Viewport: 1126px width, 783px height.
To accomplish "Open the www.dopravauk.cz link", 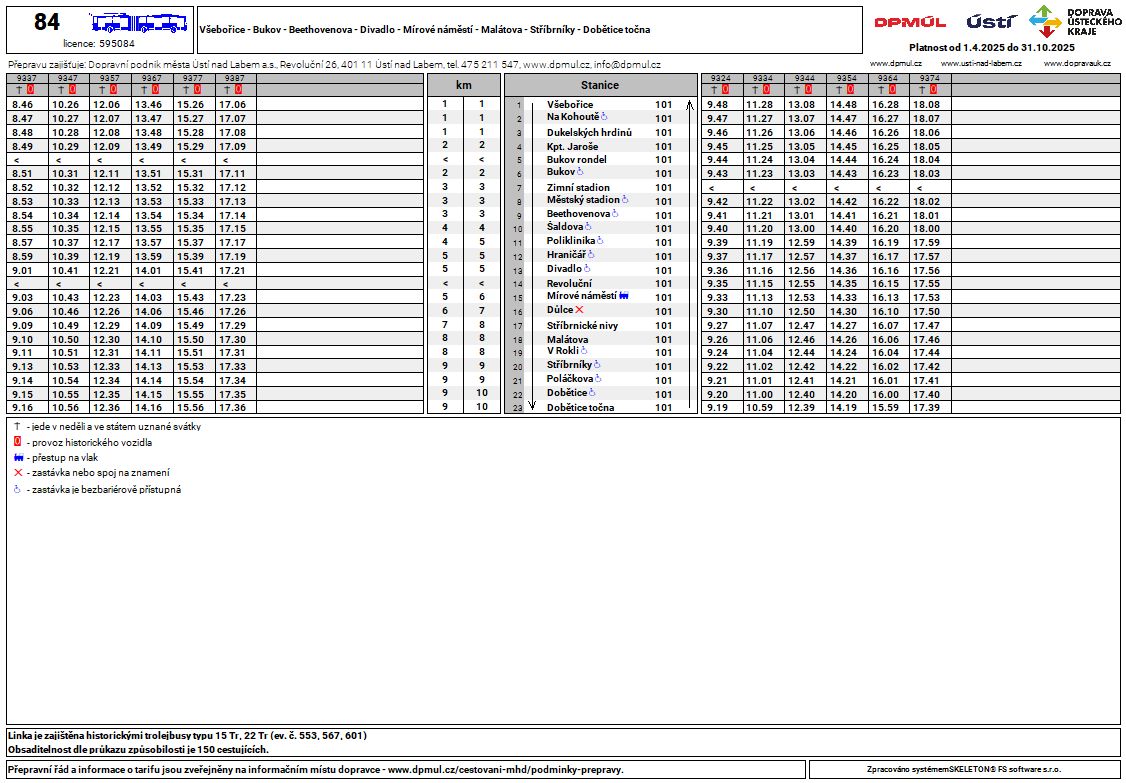I will click(1077, 64).
